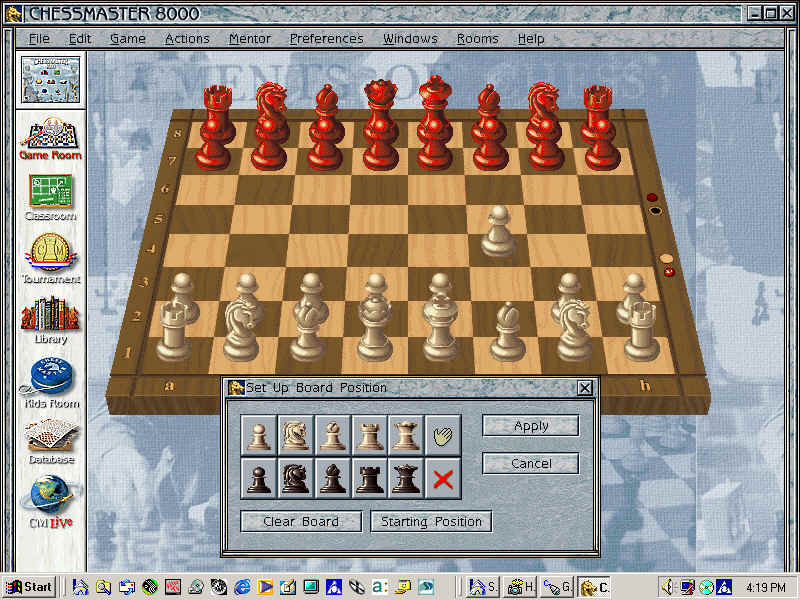Click the room overview thumbnail at top-left
The width and height of the screenshot is (800, 600).
(x=51, y=78)
